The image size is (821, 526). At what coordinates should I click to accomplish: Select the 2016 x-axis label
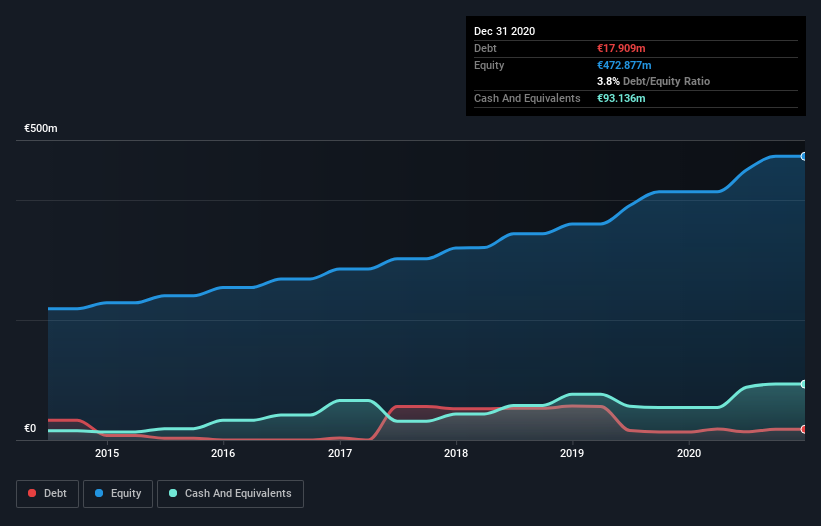pos(223,453)
